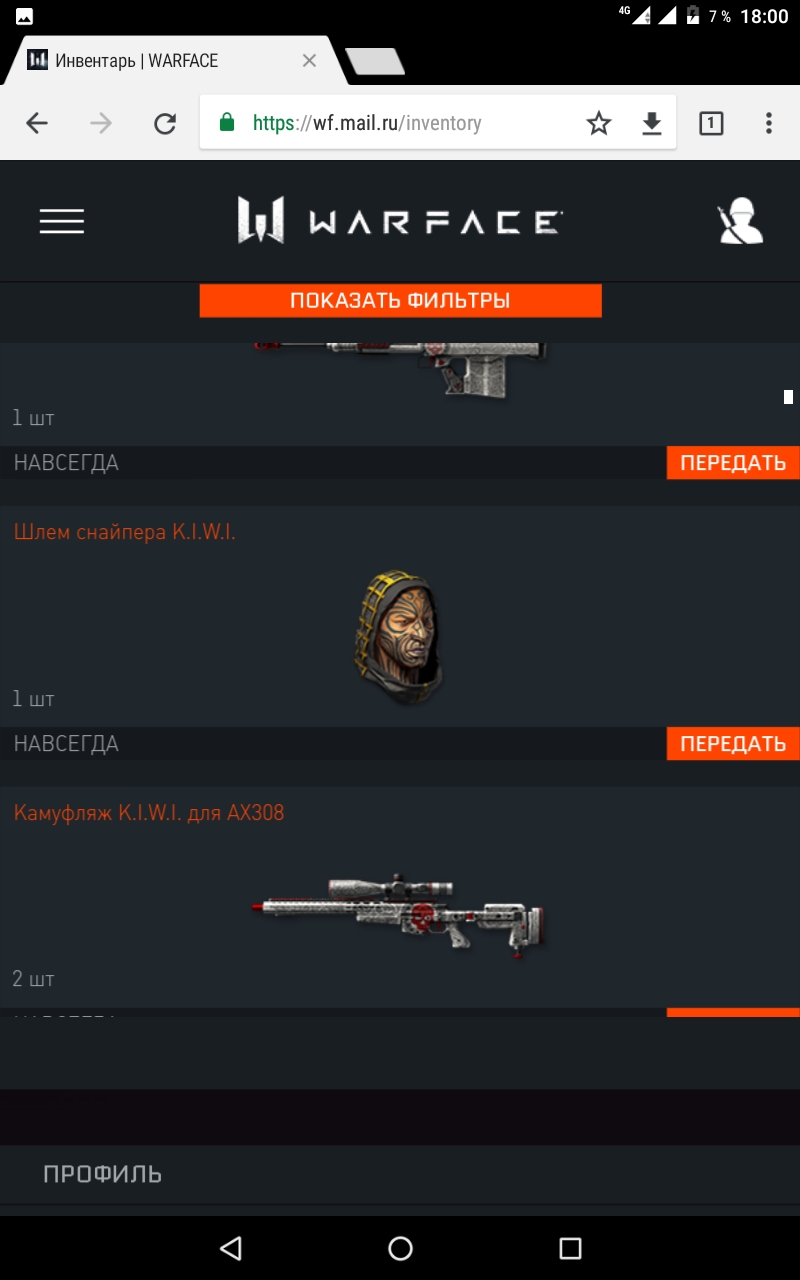Close the Инвентарь | WARFACE tab

[x=309, y=61]
